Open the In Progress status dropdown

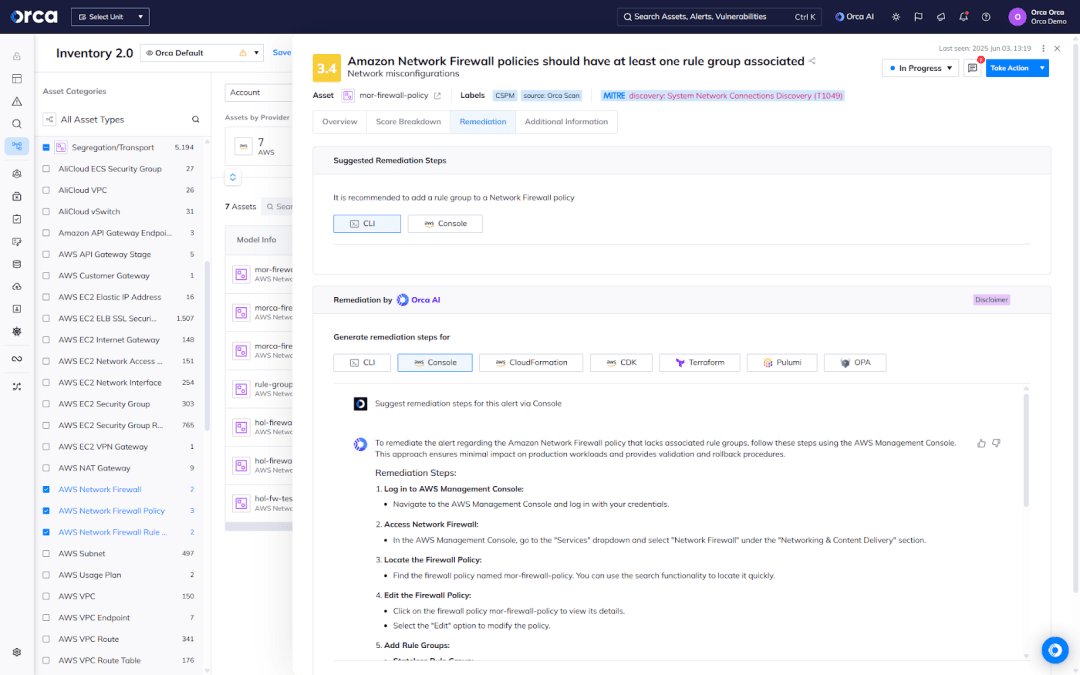pyautogui.click(x=920, y=68)
